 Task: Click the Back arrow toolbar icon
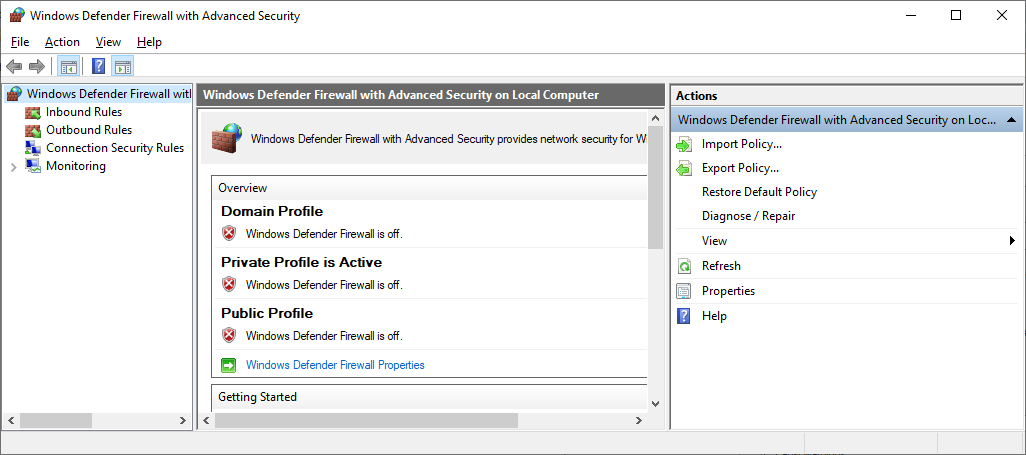[14, 66]
